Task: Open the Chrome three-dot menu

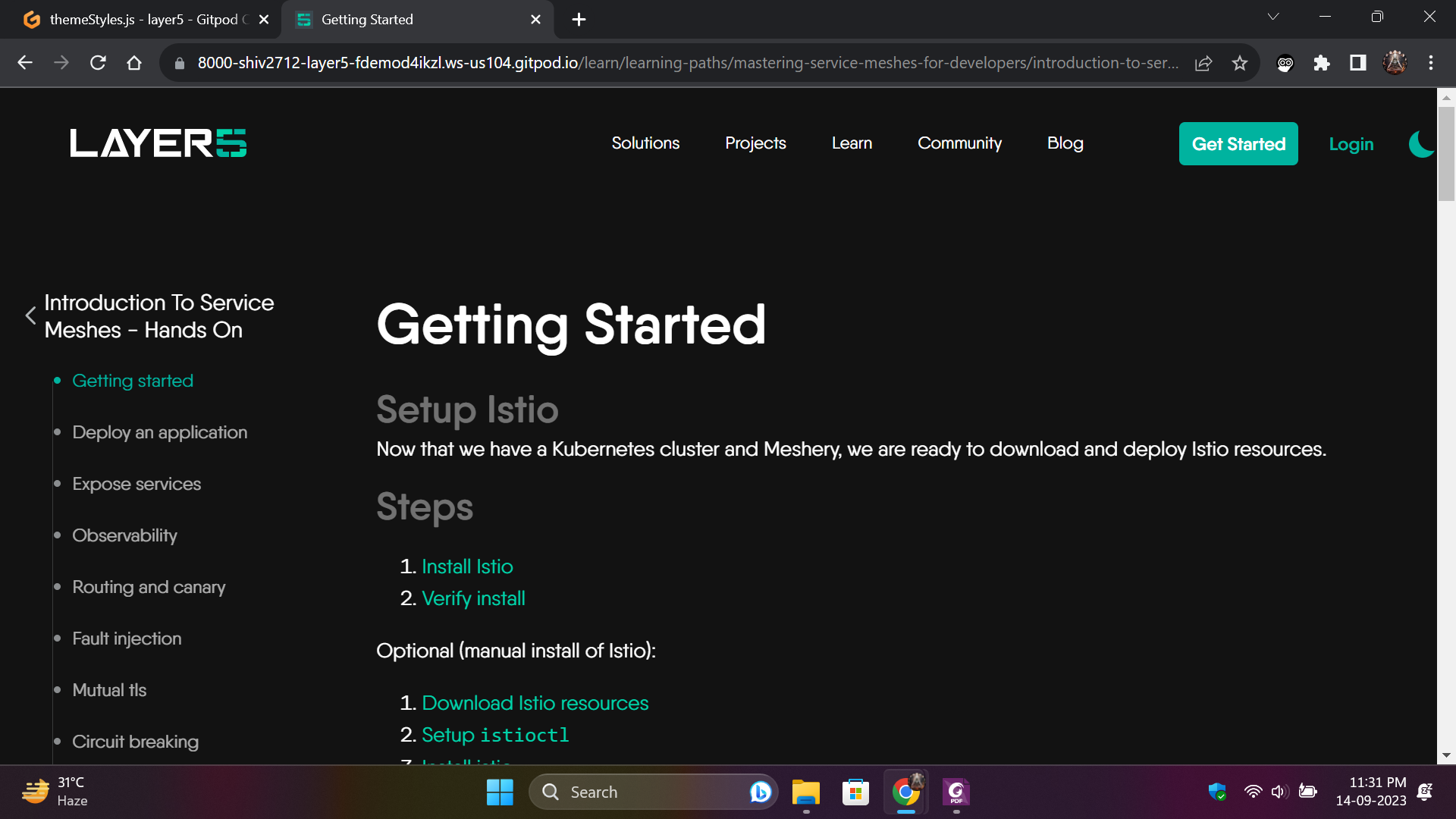Action: (1432, 63)
